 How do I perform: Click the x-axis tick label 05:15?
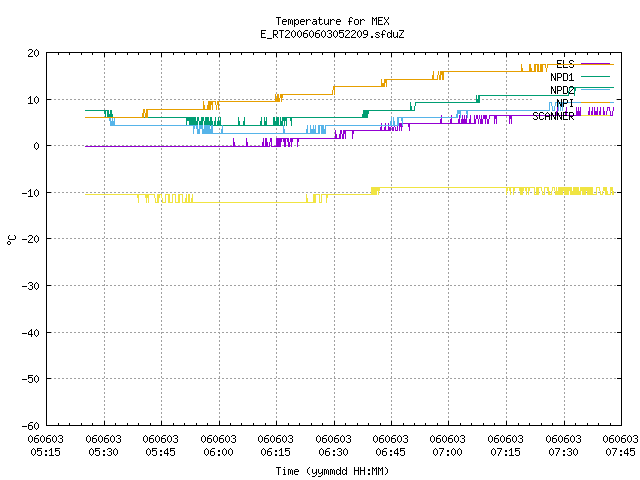point(46,452)
